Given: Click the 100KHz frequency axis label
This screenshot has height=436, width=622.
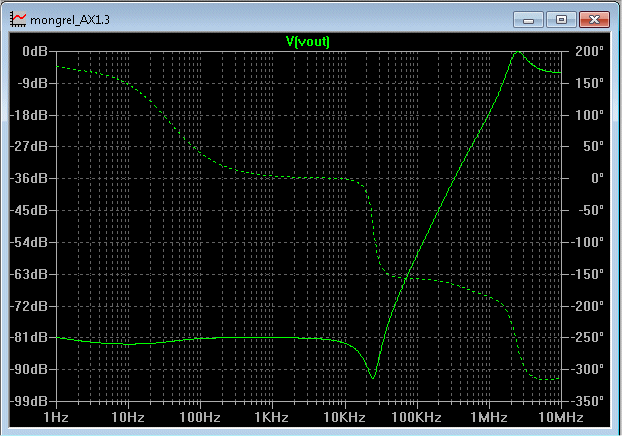Looking at the screenshot, I should point(416,417).
